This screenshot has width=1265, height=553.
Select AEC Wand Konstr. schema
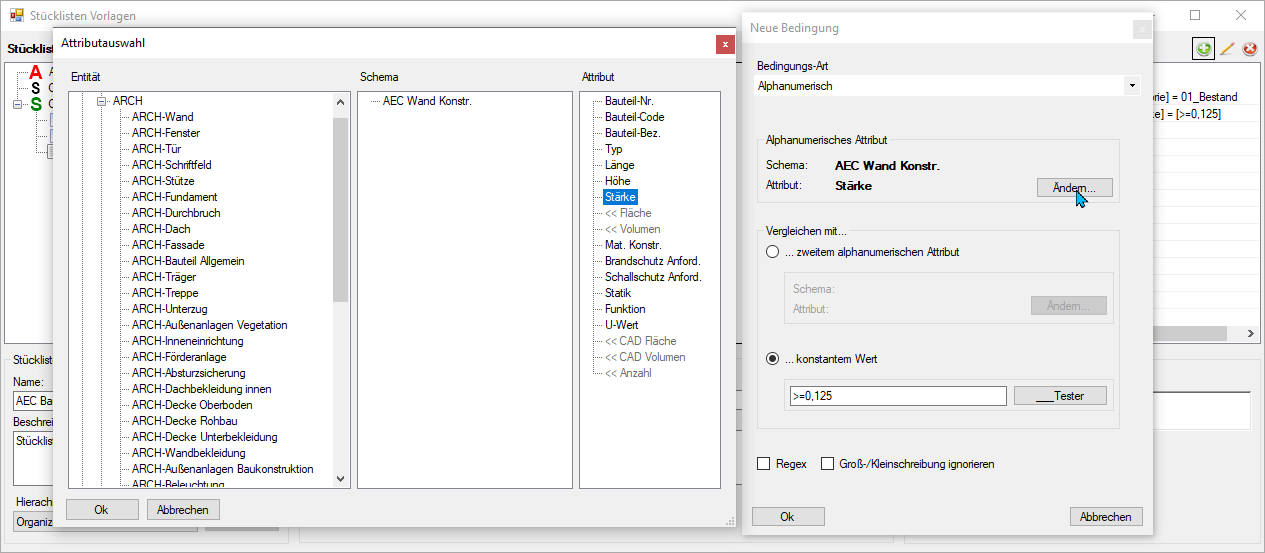pyautogui.click(x=427, y=101)
